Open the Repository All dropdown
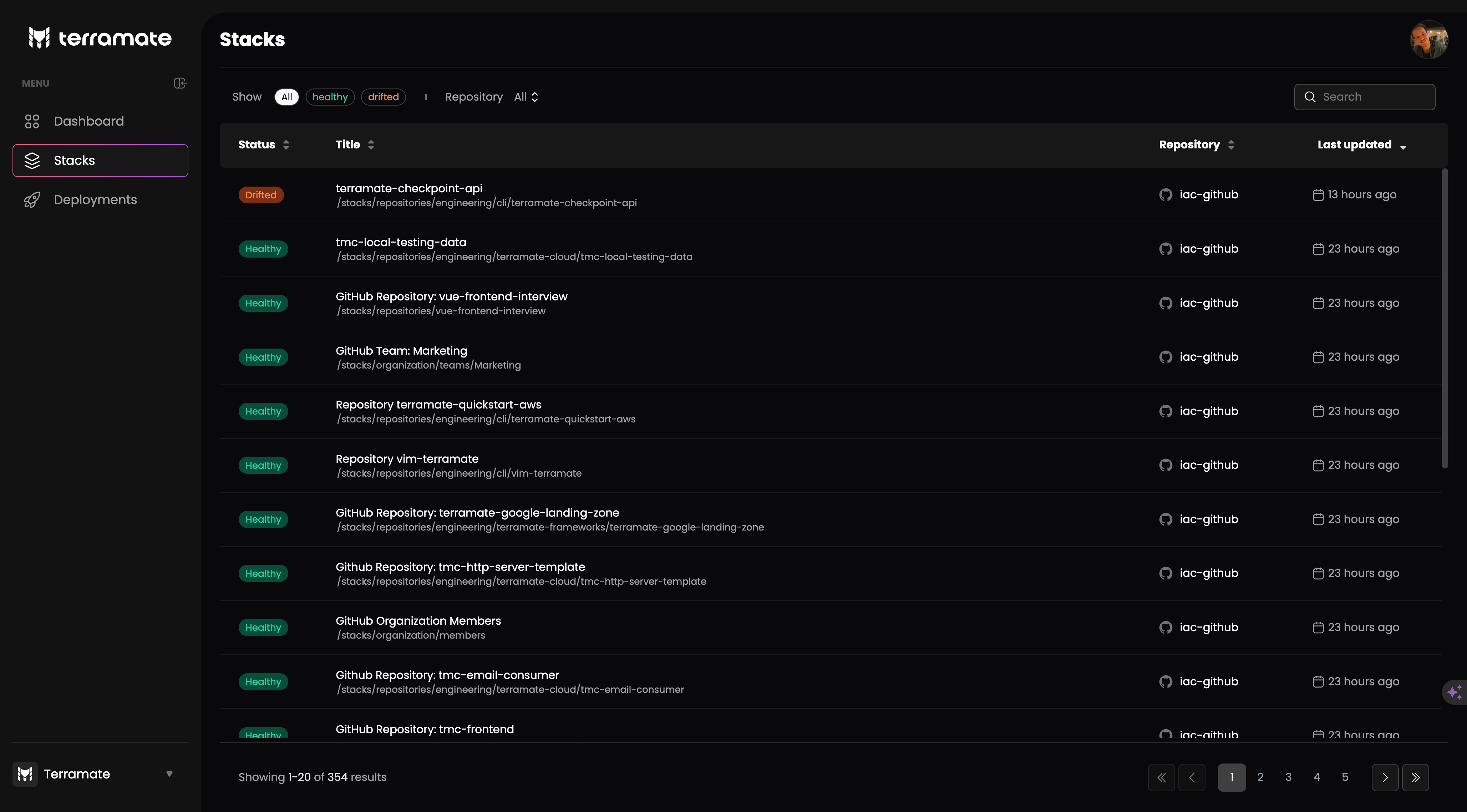Viewport: 1467px width, 812px height. (526, 97)
